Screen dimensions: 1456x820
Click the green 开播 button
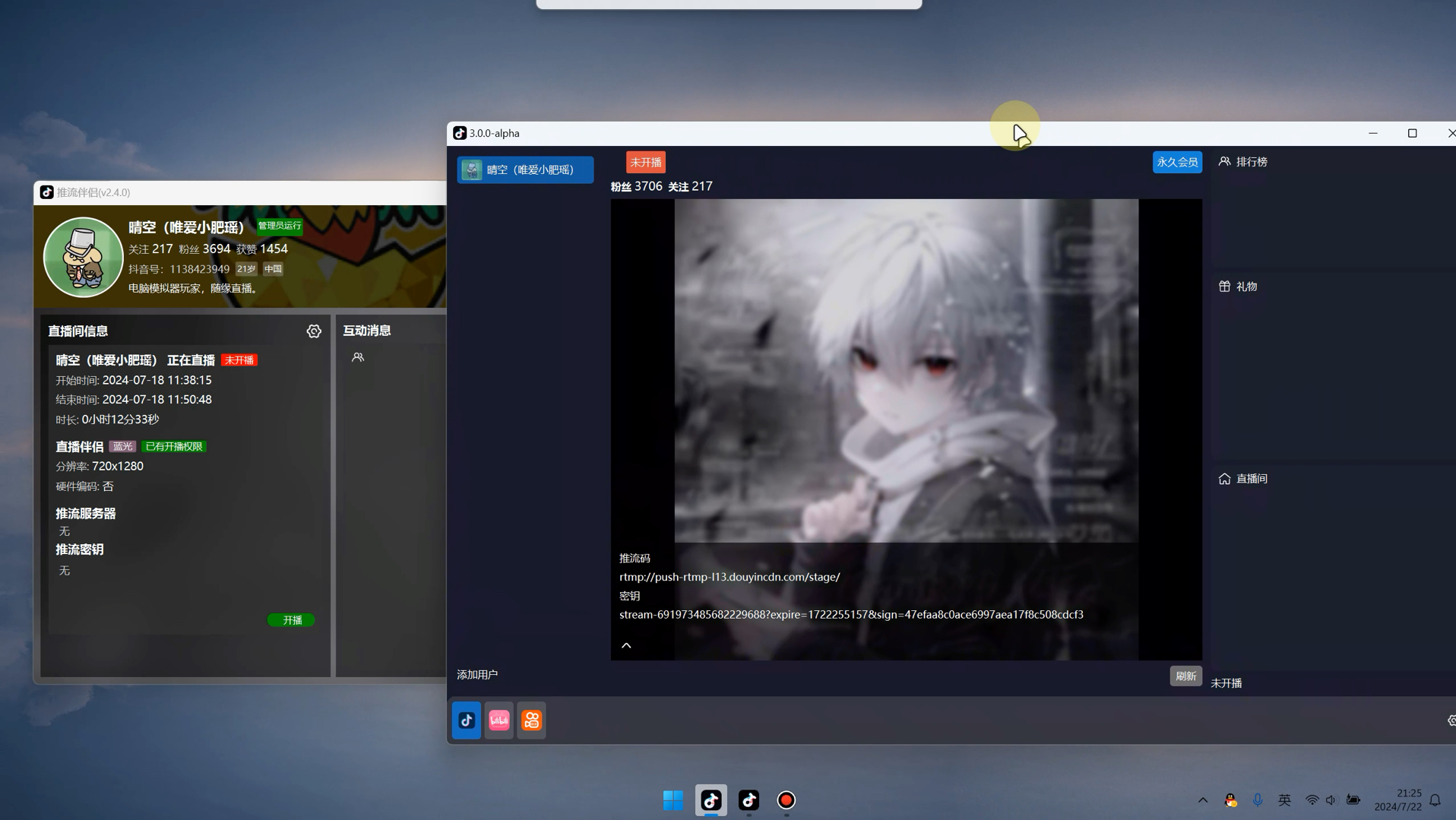click(292, 620)
